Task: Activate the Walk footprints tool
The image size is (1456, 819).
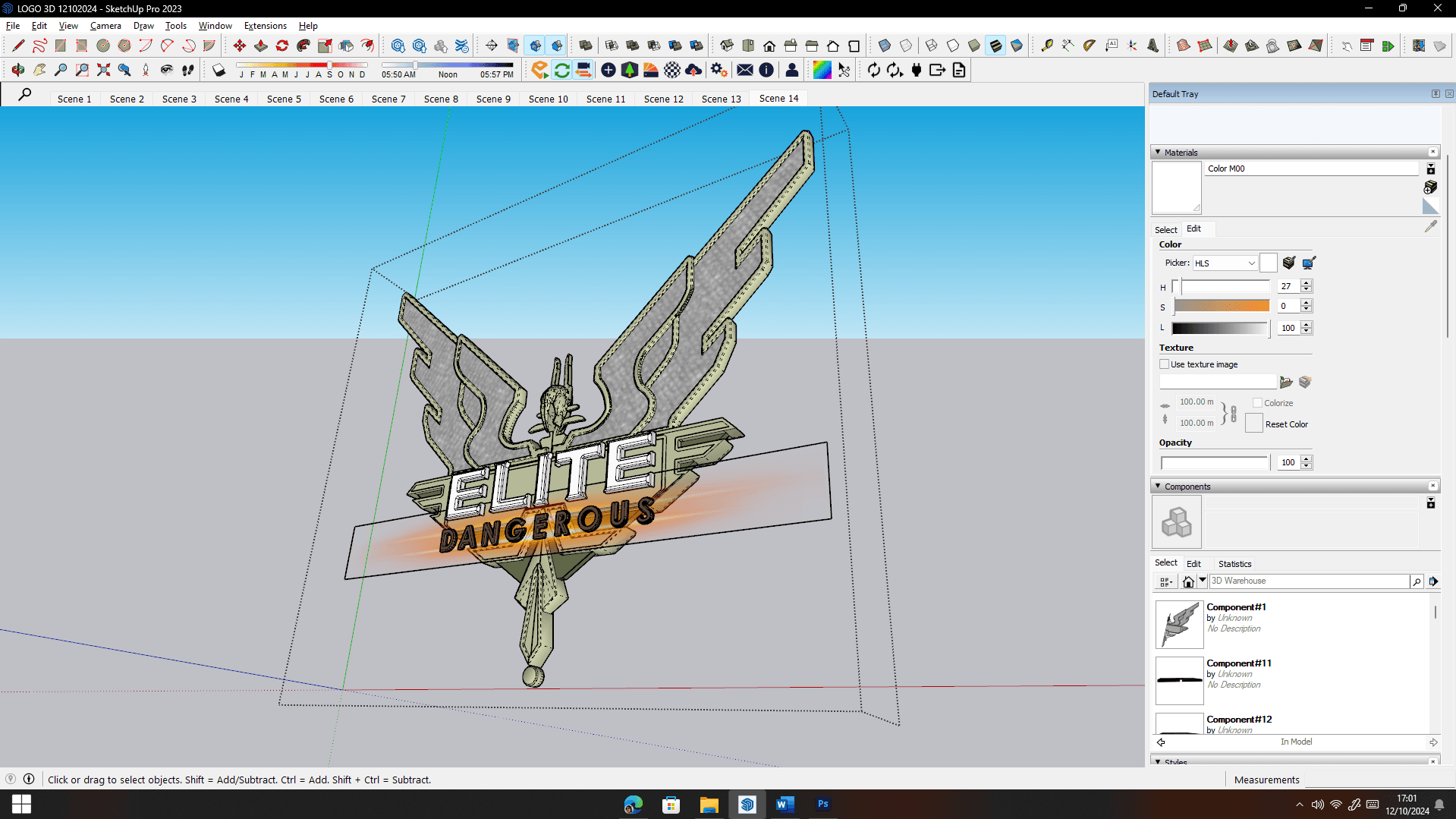Action: pos(187,71)
